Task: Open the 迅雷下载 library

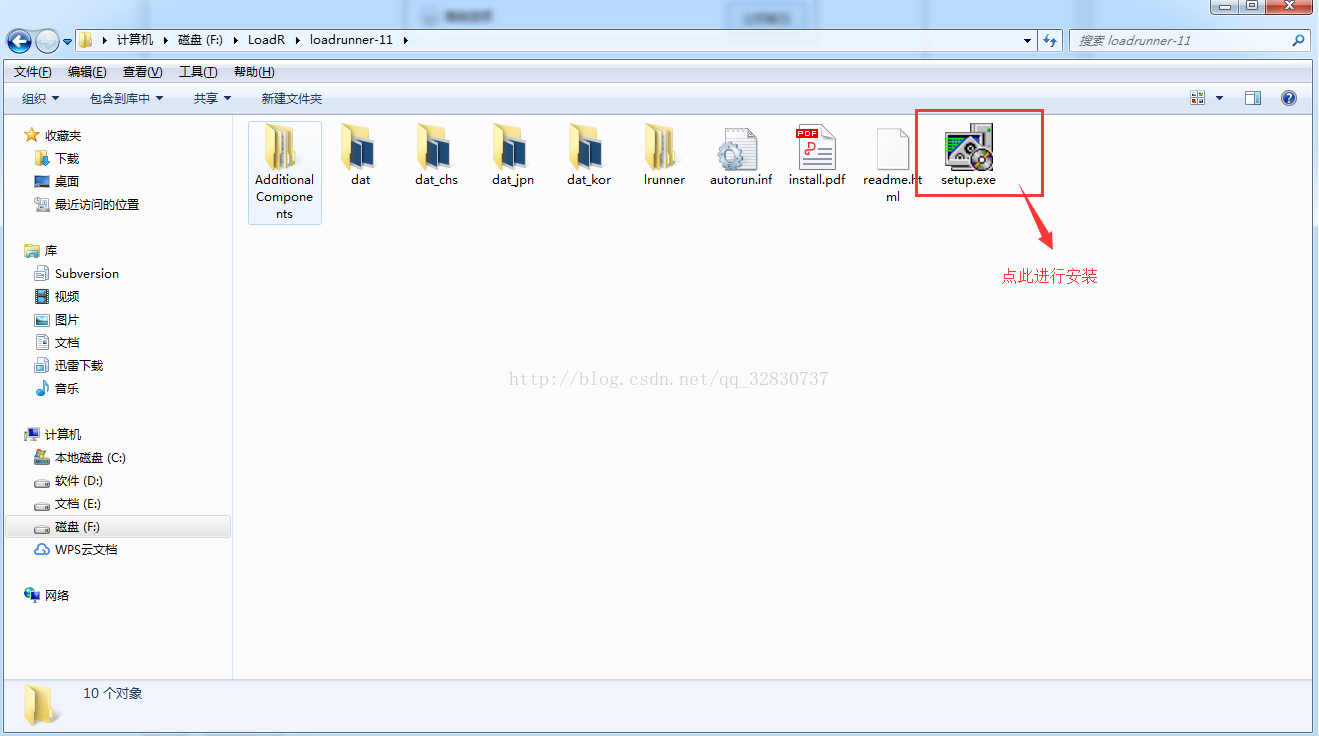Action: [x=79, y=365]
